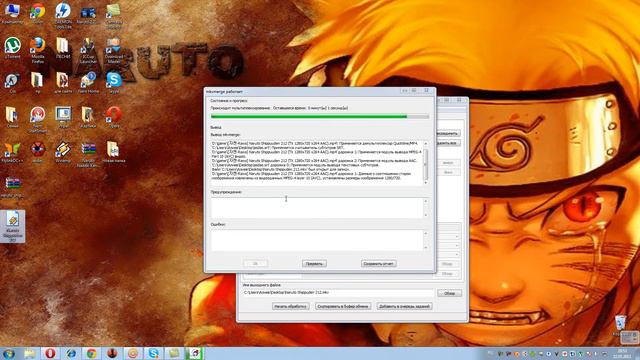Viewport: 640px width, 360px height.
Task: Open Internet Explorer from the taskbar
Action: coord(71,353)
